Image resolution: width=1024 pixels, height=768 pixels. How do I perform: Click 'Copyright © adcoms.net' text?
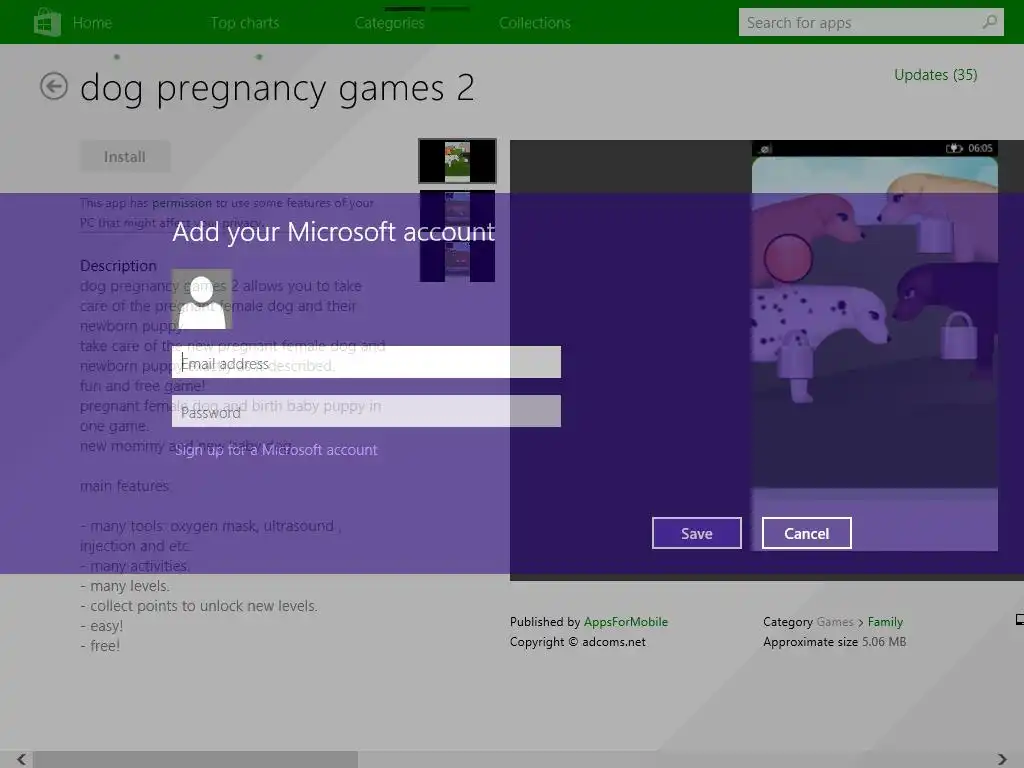coord(578,642)
